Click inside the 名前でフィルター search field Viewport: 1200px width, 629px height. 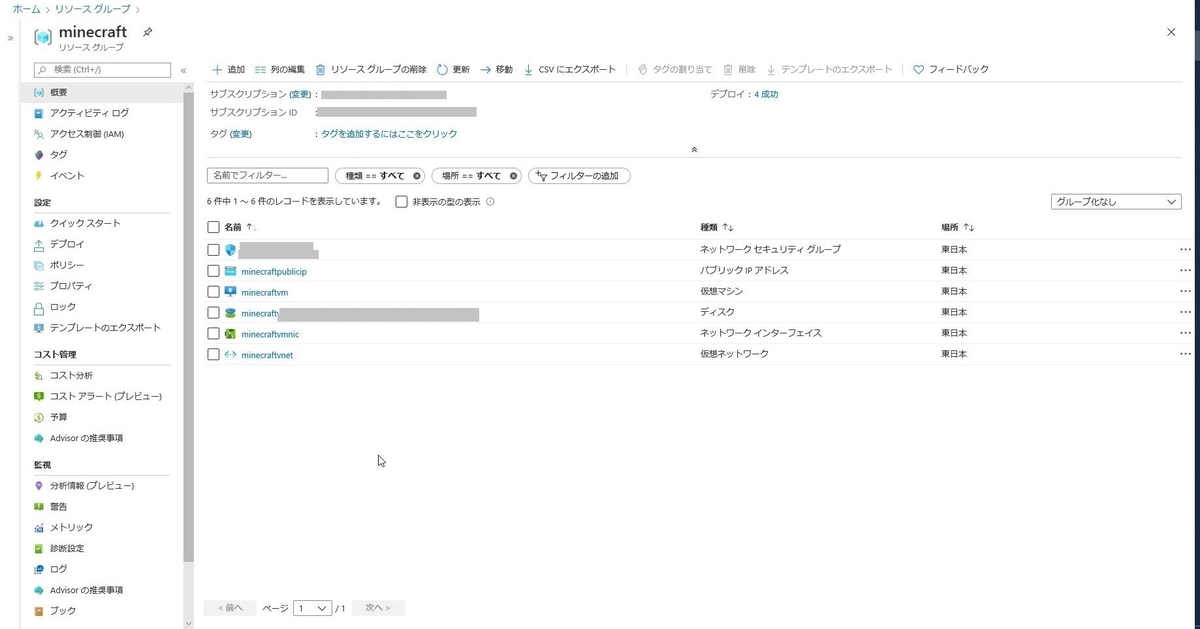268,174
